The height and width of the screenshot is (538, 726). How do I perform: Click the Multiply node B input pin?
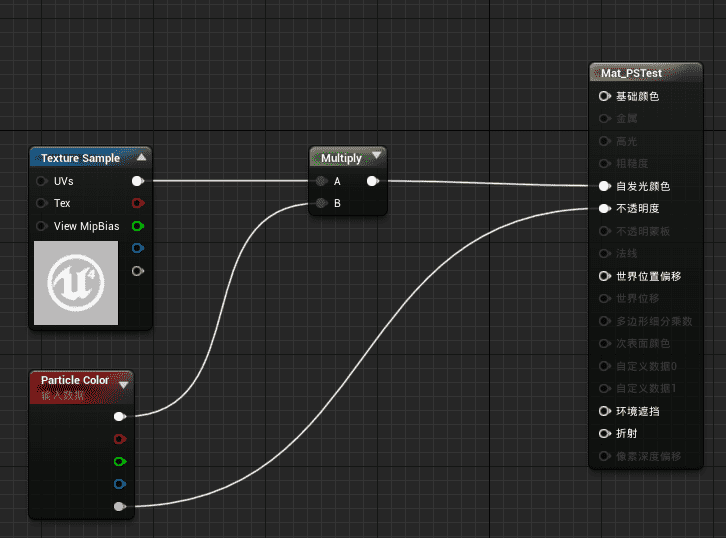(x=321, y=203)
